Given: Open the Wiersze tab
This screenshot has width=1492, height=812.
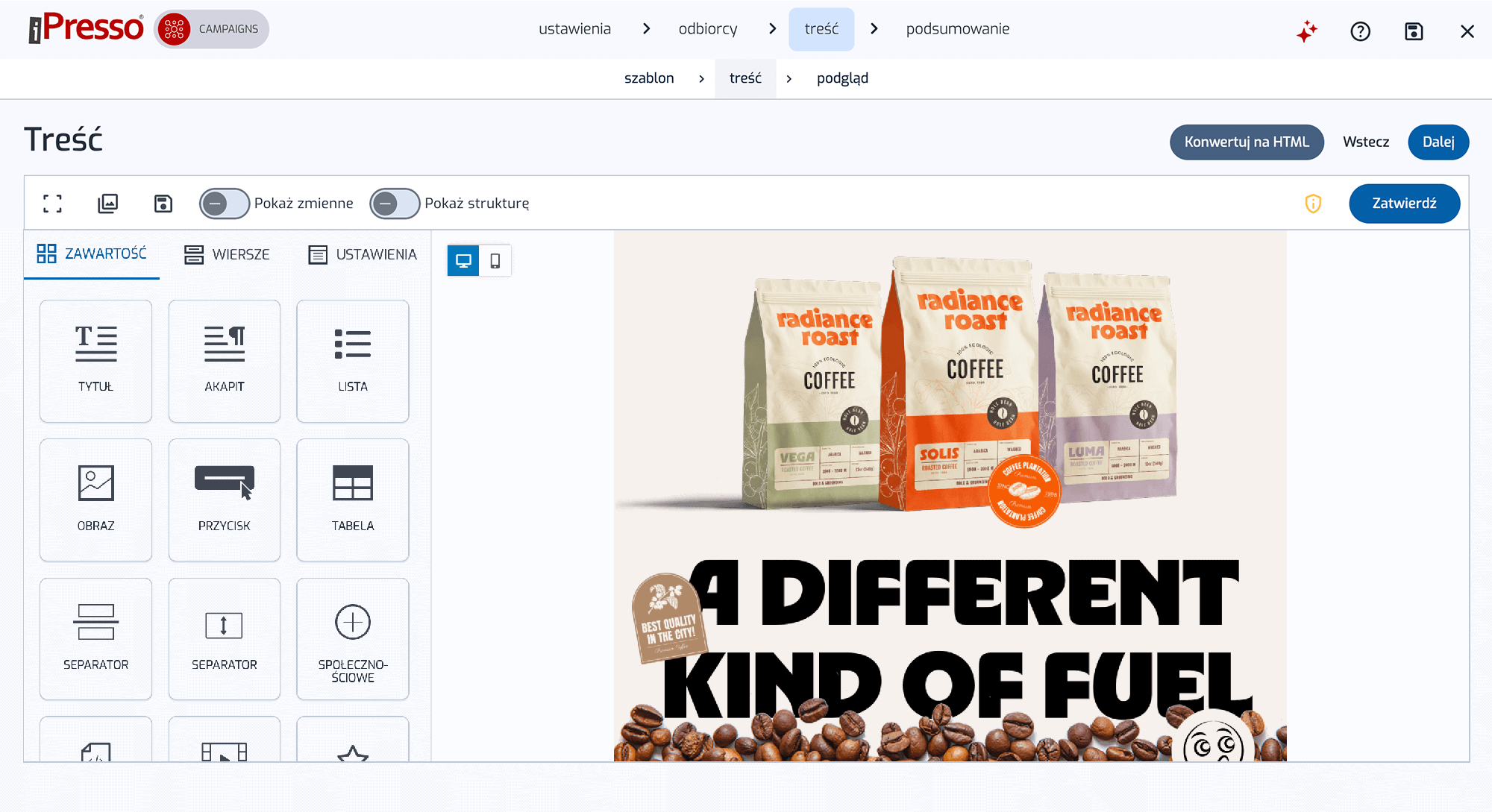Looking at the screenshot, I should click(227, 255).
